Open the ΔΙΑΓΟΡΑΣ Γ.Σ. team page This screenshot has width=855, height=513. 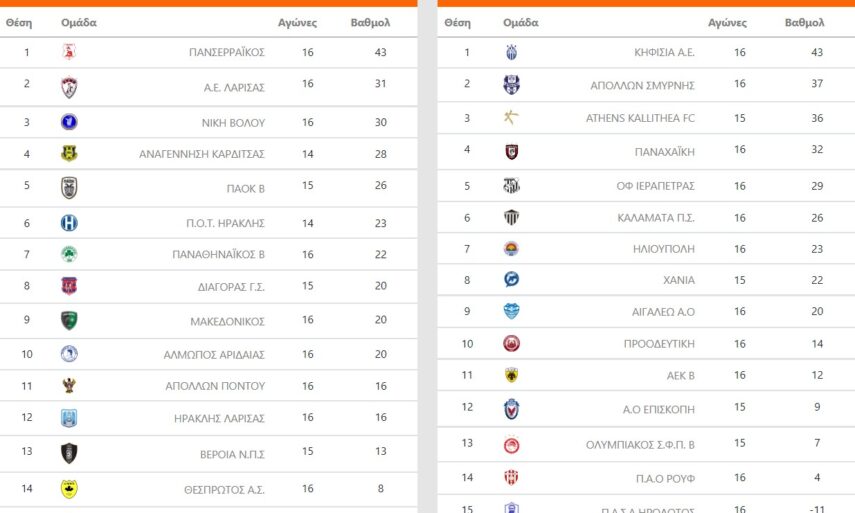[x=231, y=287]
